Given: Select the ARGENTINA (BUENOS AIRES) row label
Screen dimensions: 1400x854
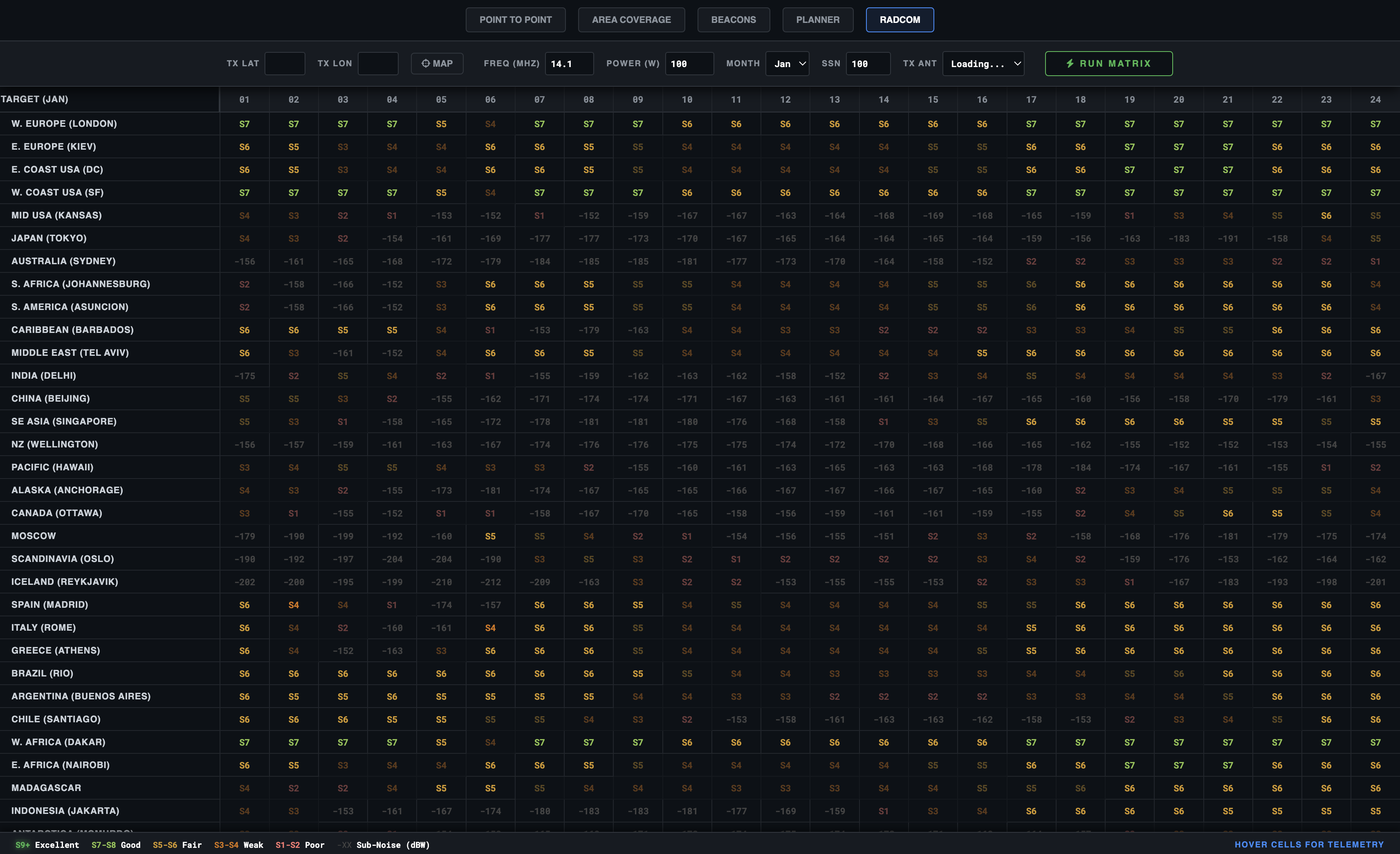Looking at the screenshot, I should [81, 696].
